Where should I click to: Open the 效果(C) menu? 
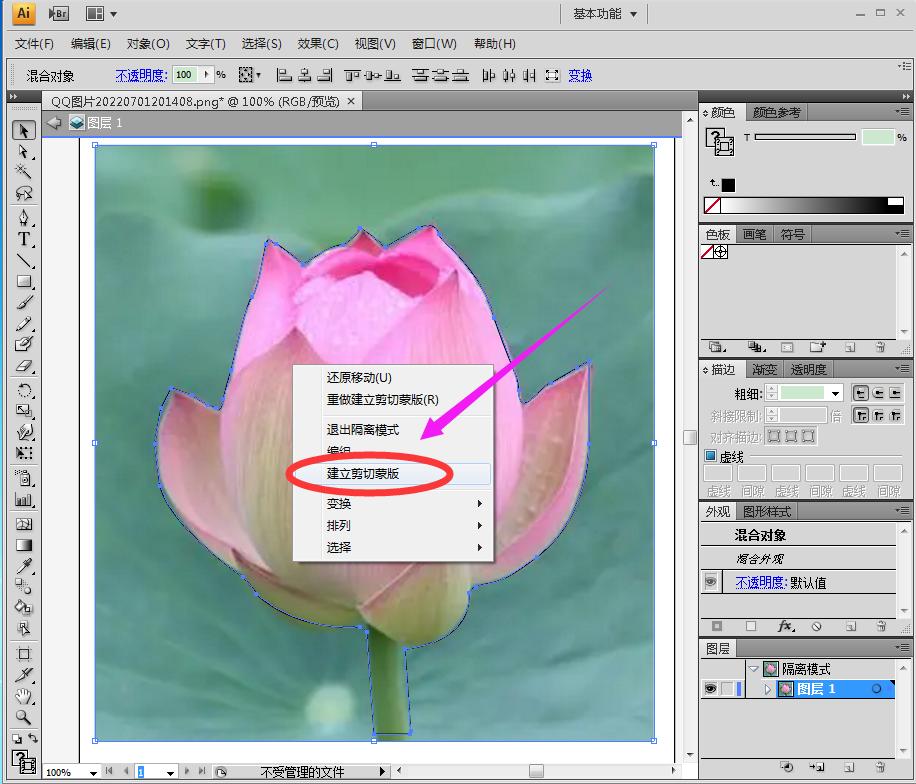coord(318,44)
